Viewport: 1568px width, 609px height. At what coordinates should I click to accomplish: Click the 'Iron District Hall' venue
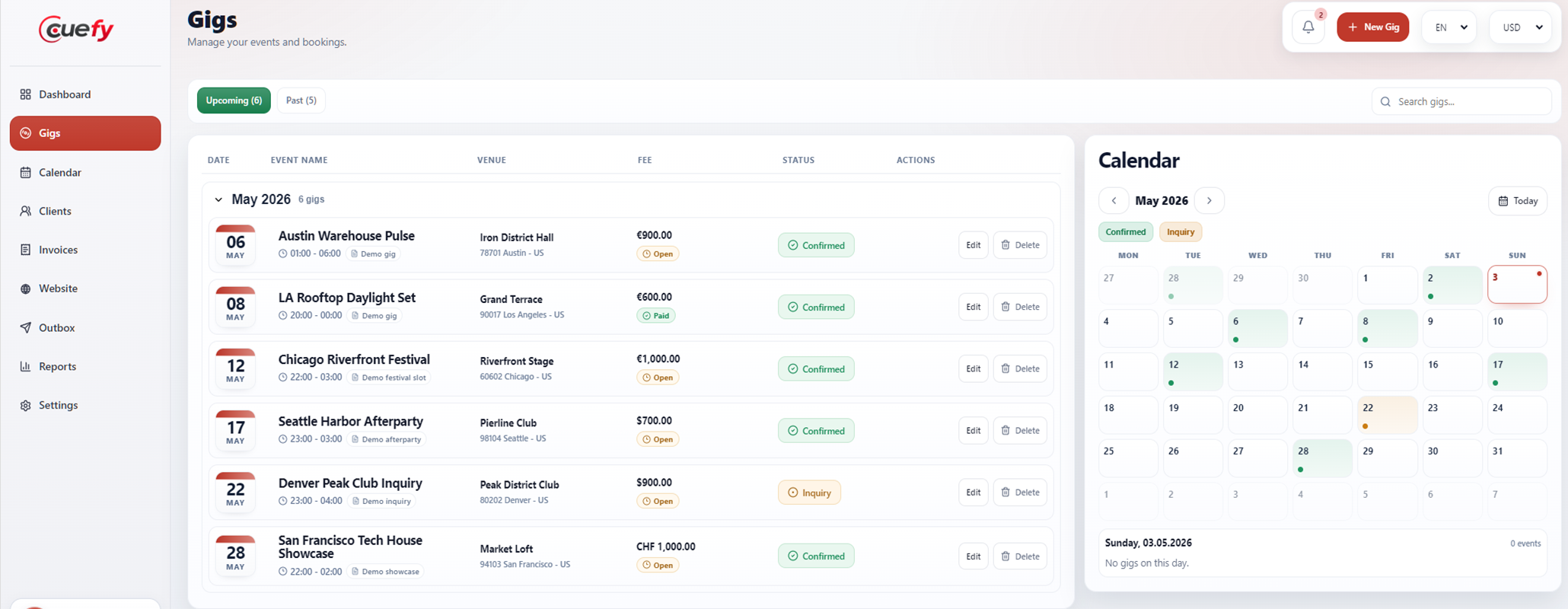coord(517,238)
